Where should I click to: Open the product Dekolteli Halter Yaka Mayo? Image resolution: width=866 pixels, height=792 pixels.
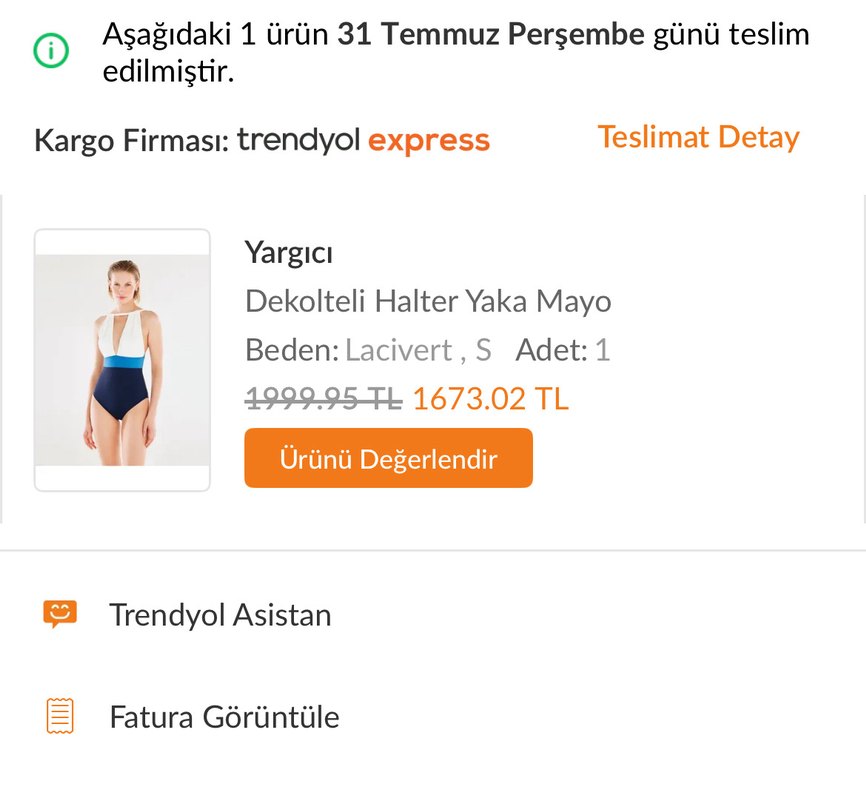click(x=430, y=301)
